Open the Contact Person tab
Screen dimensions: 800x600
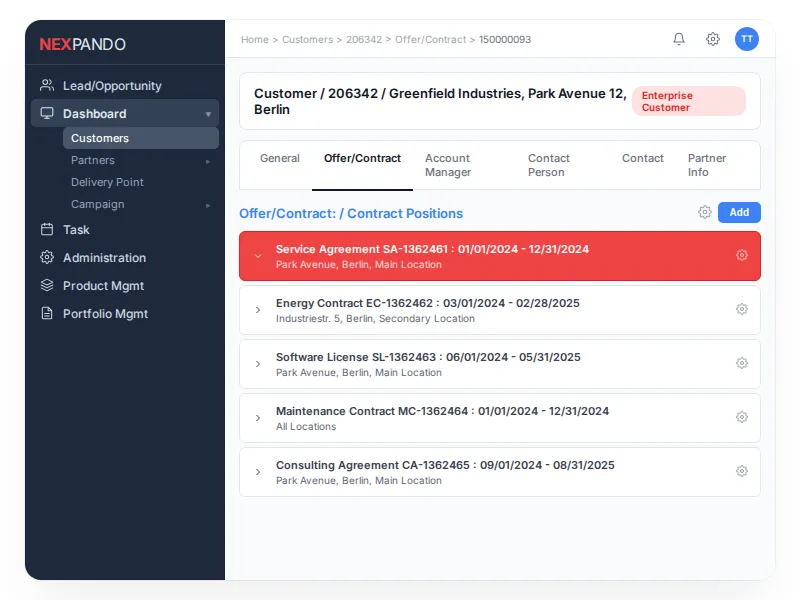click(549, 165)
